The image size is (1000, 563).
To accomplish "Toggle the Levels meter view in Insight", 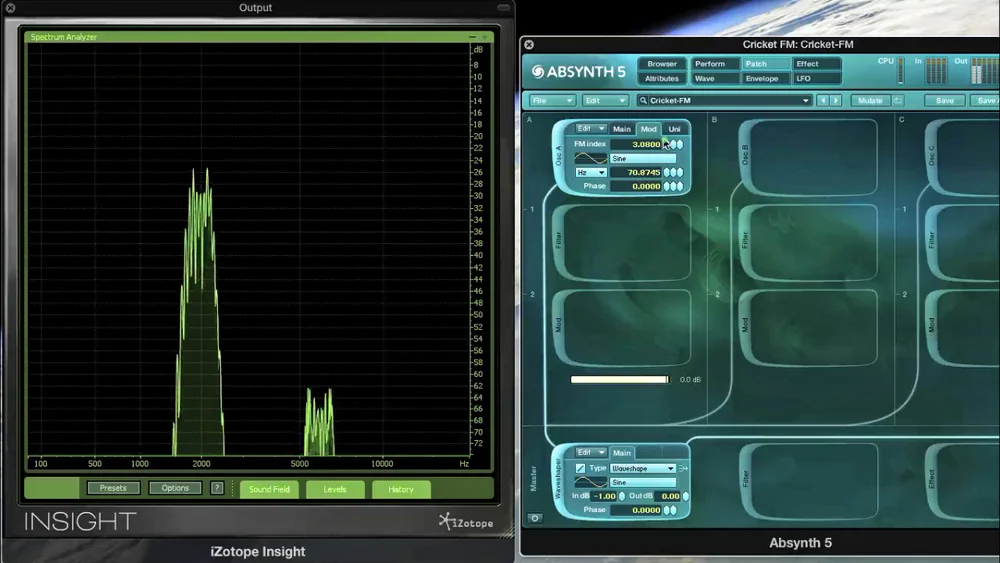I will click(x=335, y=489).
